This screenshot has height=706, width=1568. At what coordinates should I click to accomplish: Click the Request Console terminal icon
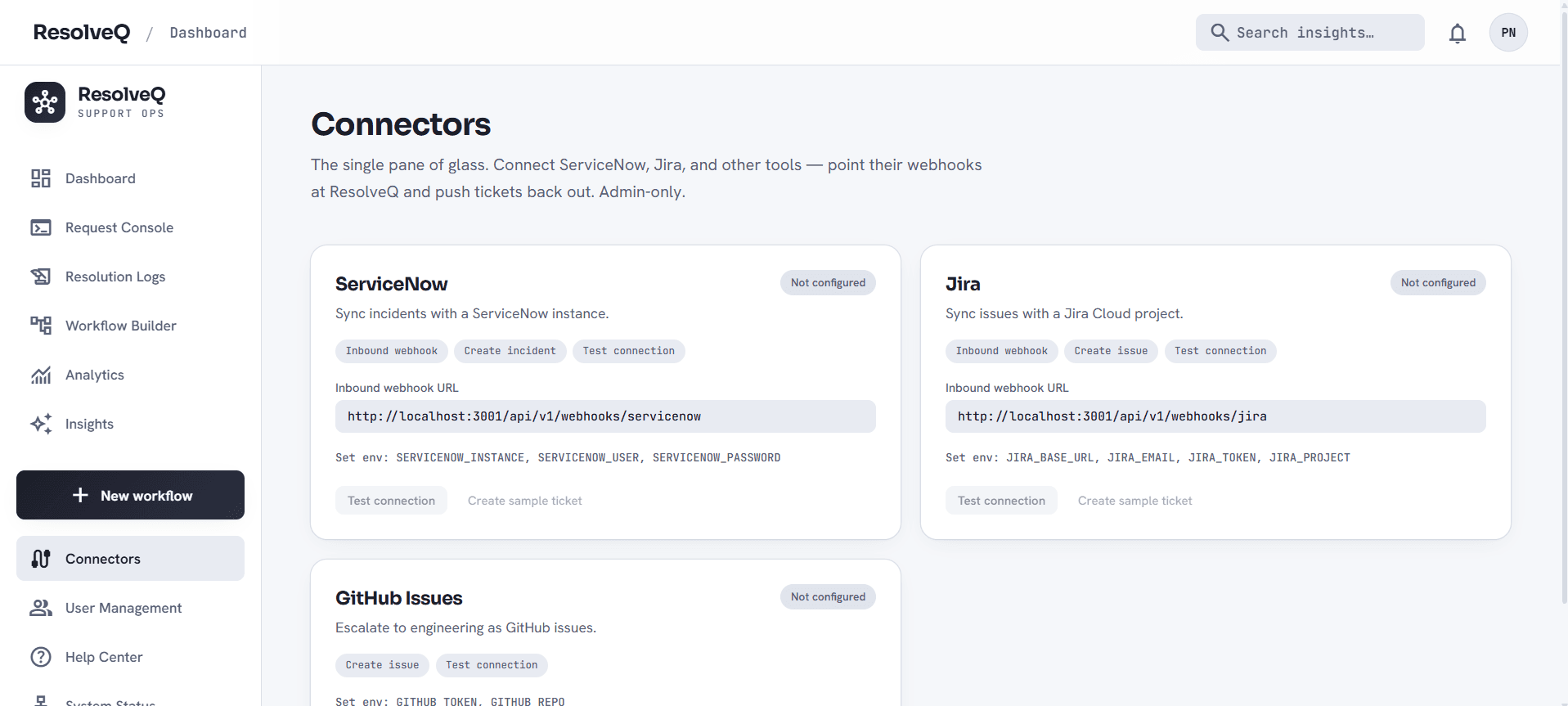(x=41, y=227)
